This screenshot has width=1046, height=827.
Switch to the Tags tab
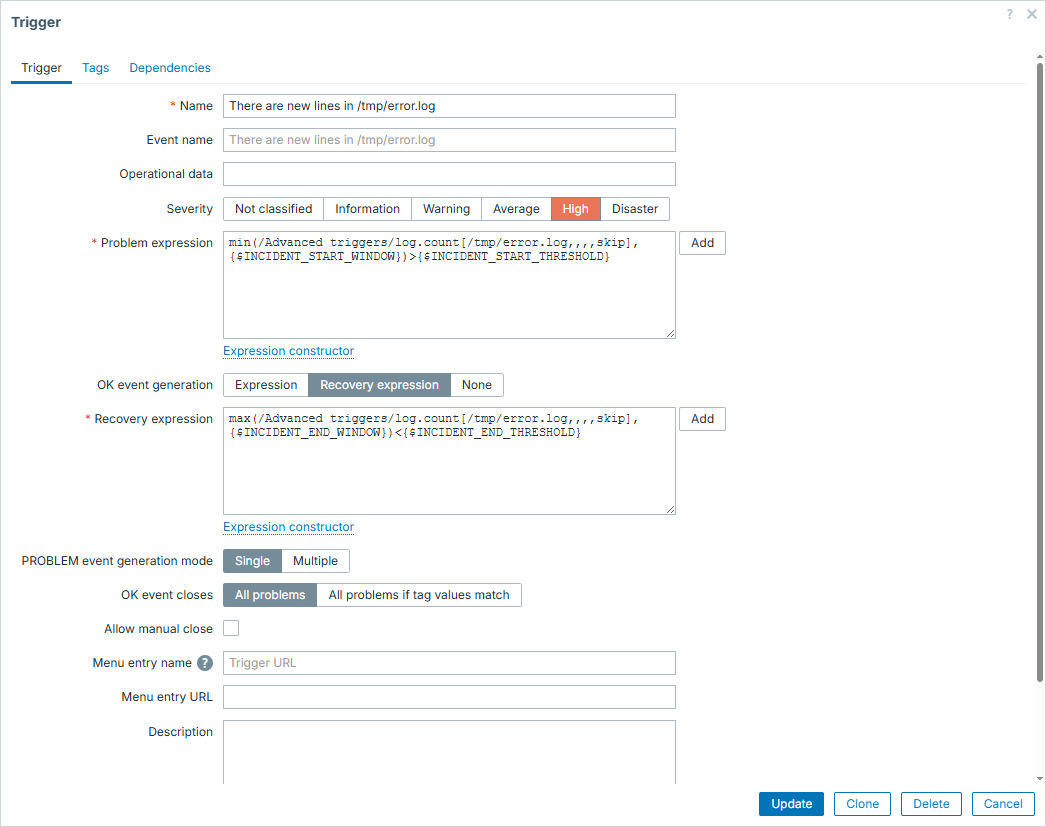click(x=96, y=68)
